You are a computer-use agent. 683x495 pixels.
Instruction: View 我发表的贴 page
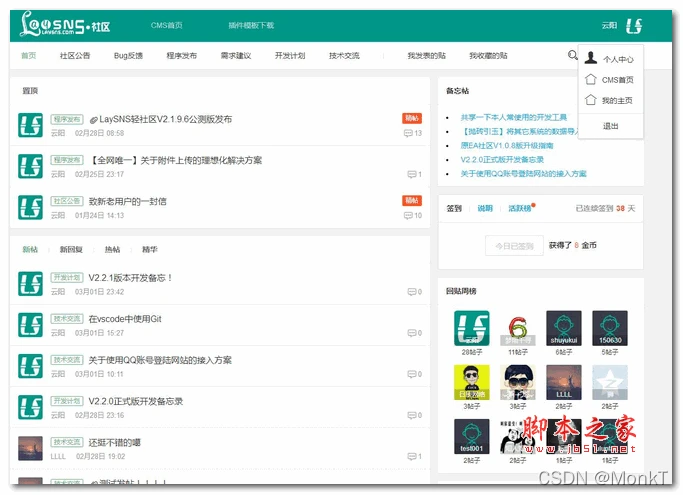426,55
